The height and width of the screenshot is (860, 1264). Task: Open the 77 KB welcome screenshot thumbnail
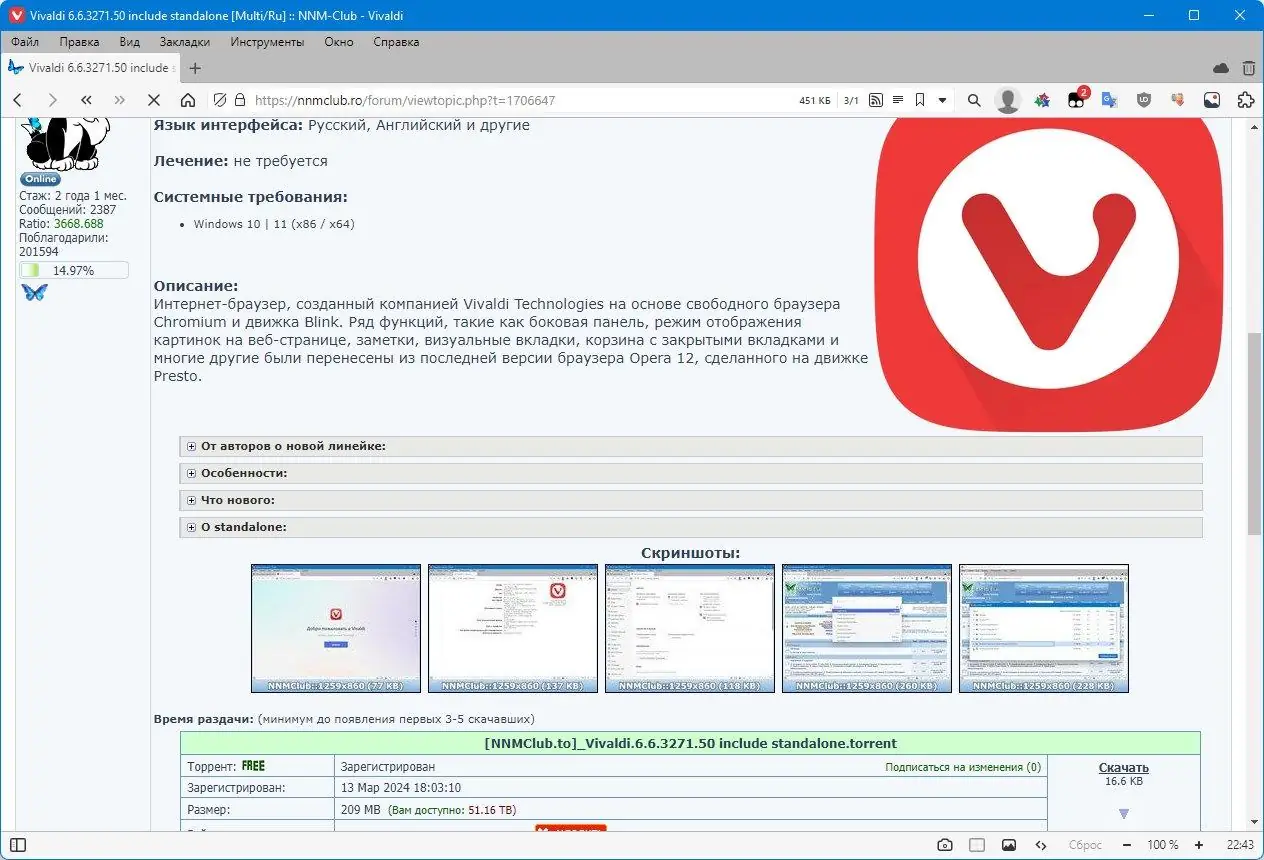(336, 628)
